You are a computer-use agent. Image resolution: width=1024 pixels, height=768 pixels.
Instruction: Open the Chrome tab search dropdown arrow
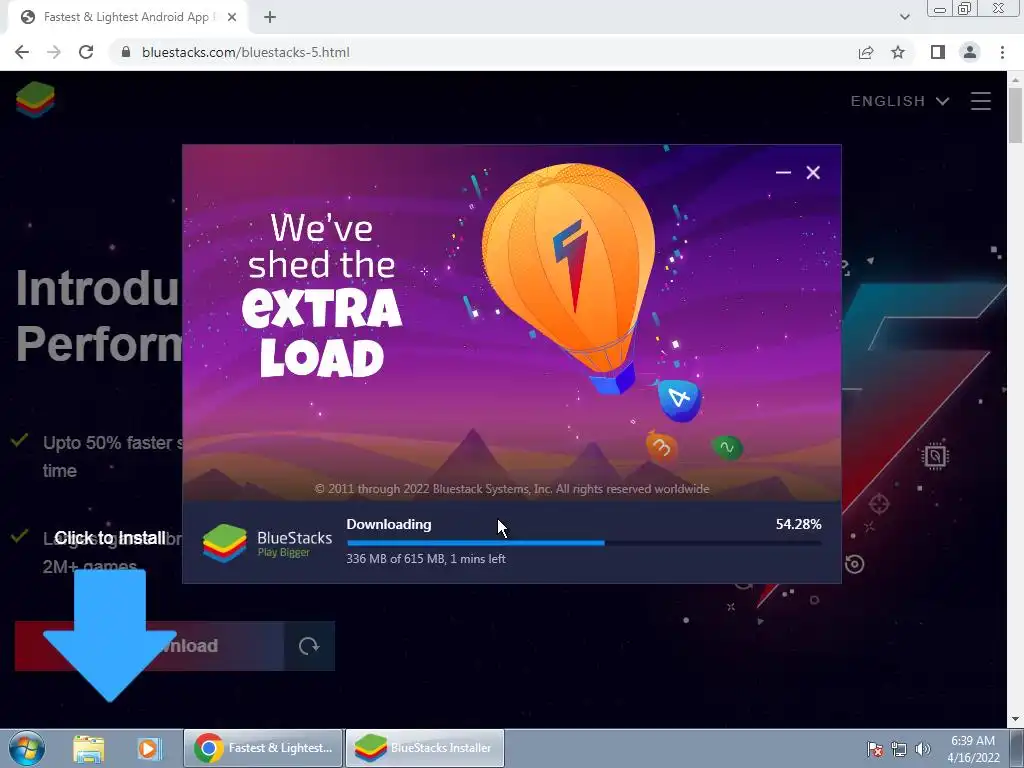[x=904, y=17]
